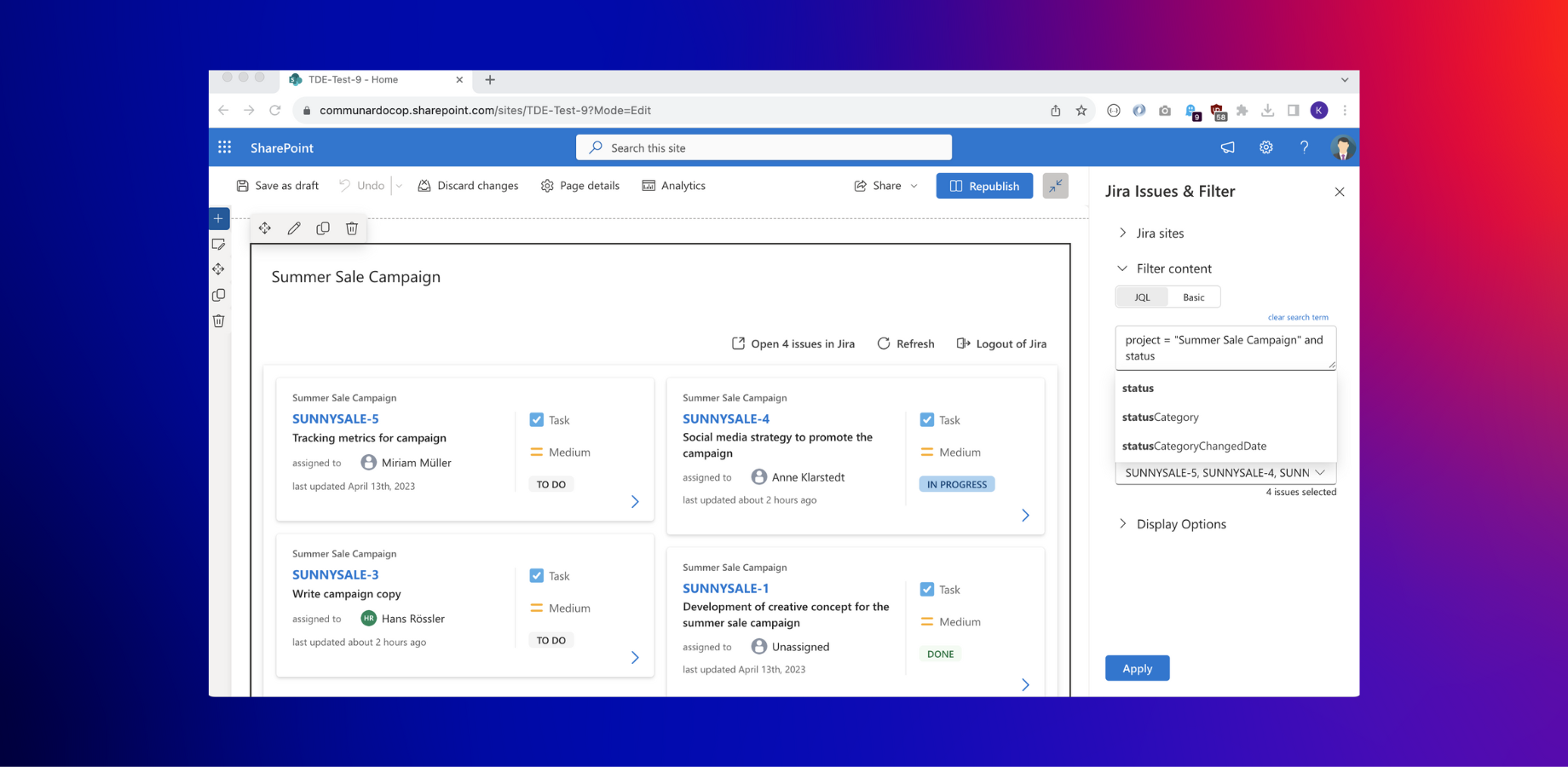1568x767 pixels.
Task: Open SharePoint settings gear
Action: (x=1266, y=147)
